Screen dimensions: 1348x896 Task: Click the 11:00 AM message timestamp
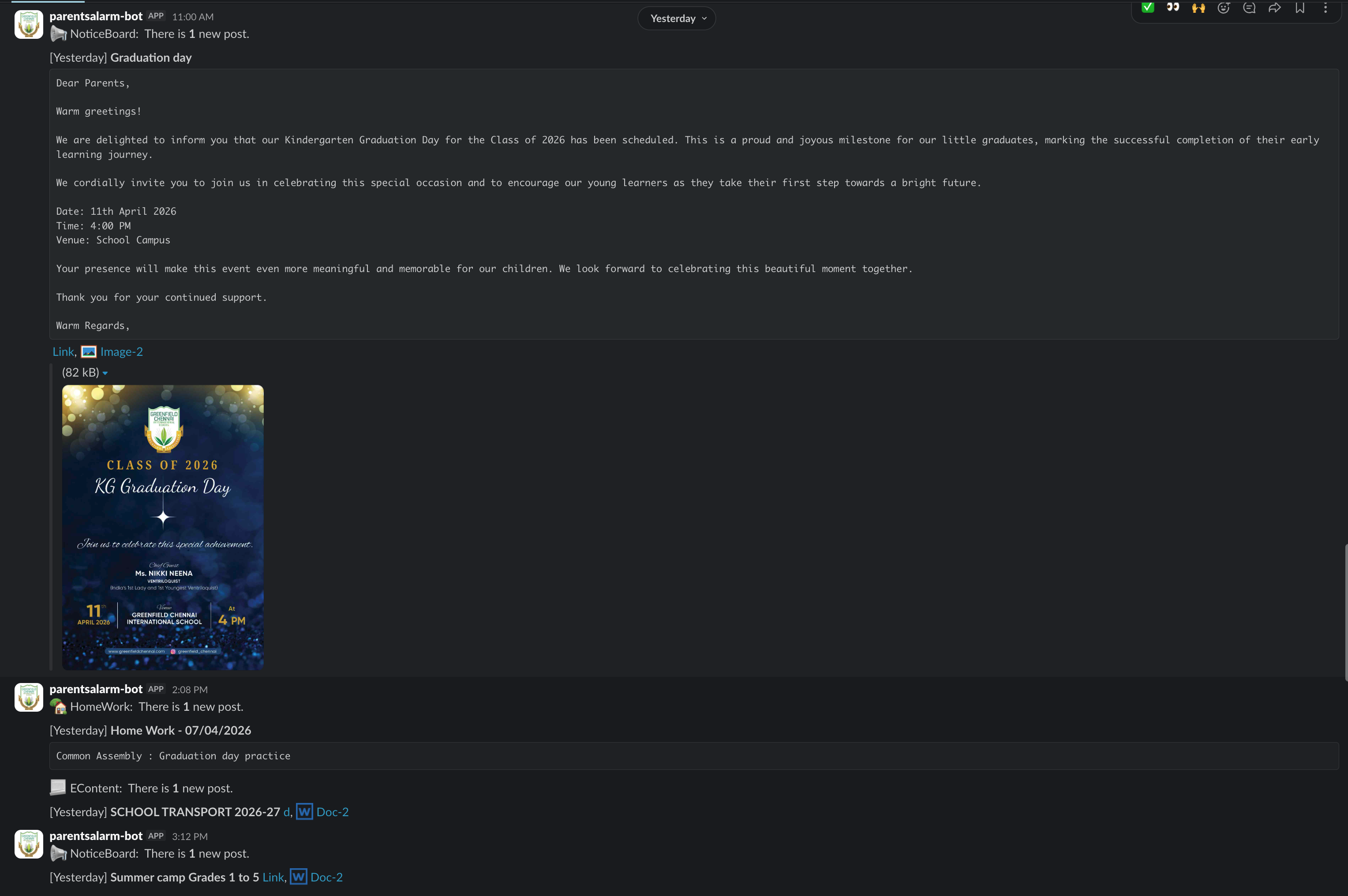pos(193,17)
